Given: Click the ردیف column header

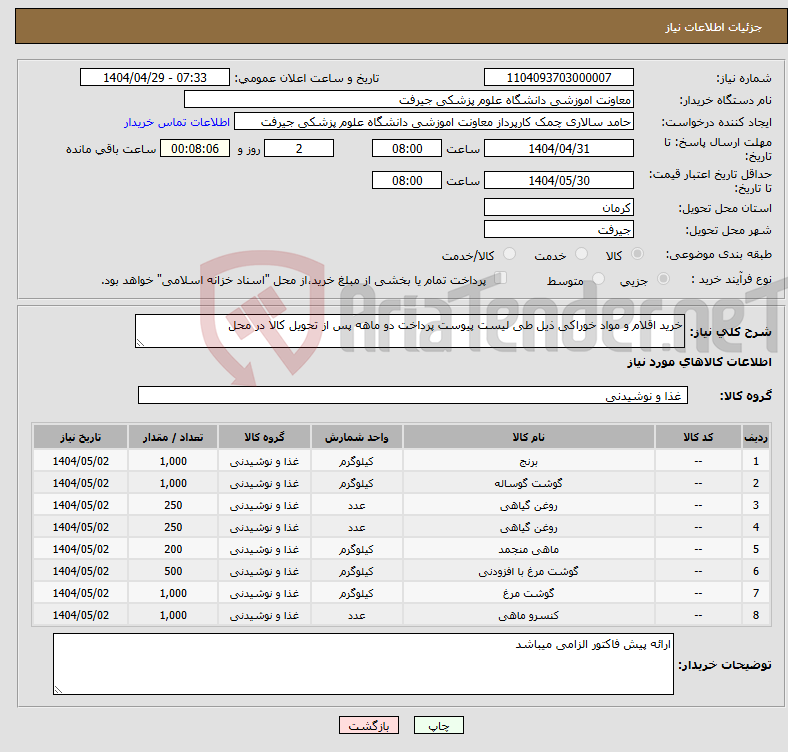Looking at the screenshot, I should 755,437.
